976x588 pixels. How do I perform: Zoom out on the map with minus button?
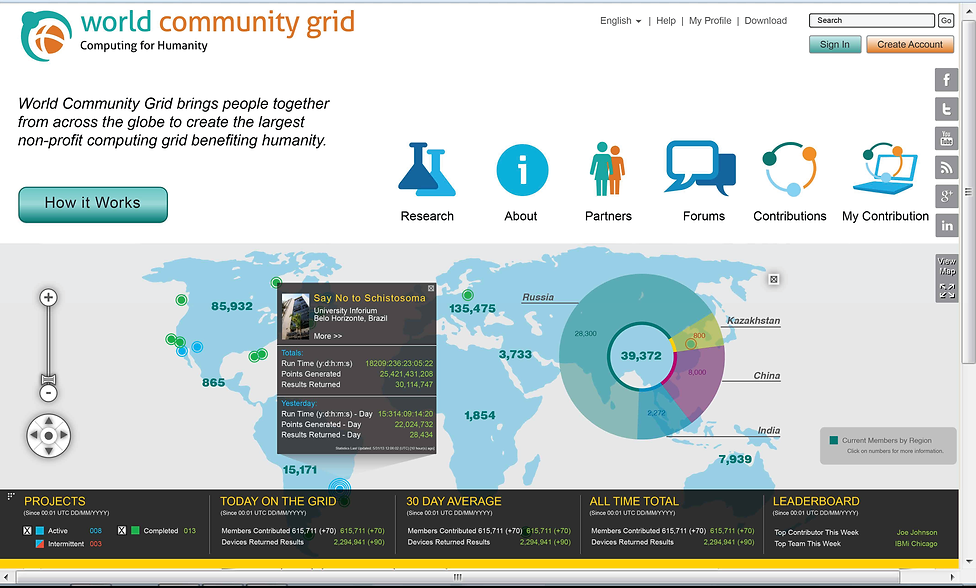pyautogui.click(x=49, y=393)
